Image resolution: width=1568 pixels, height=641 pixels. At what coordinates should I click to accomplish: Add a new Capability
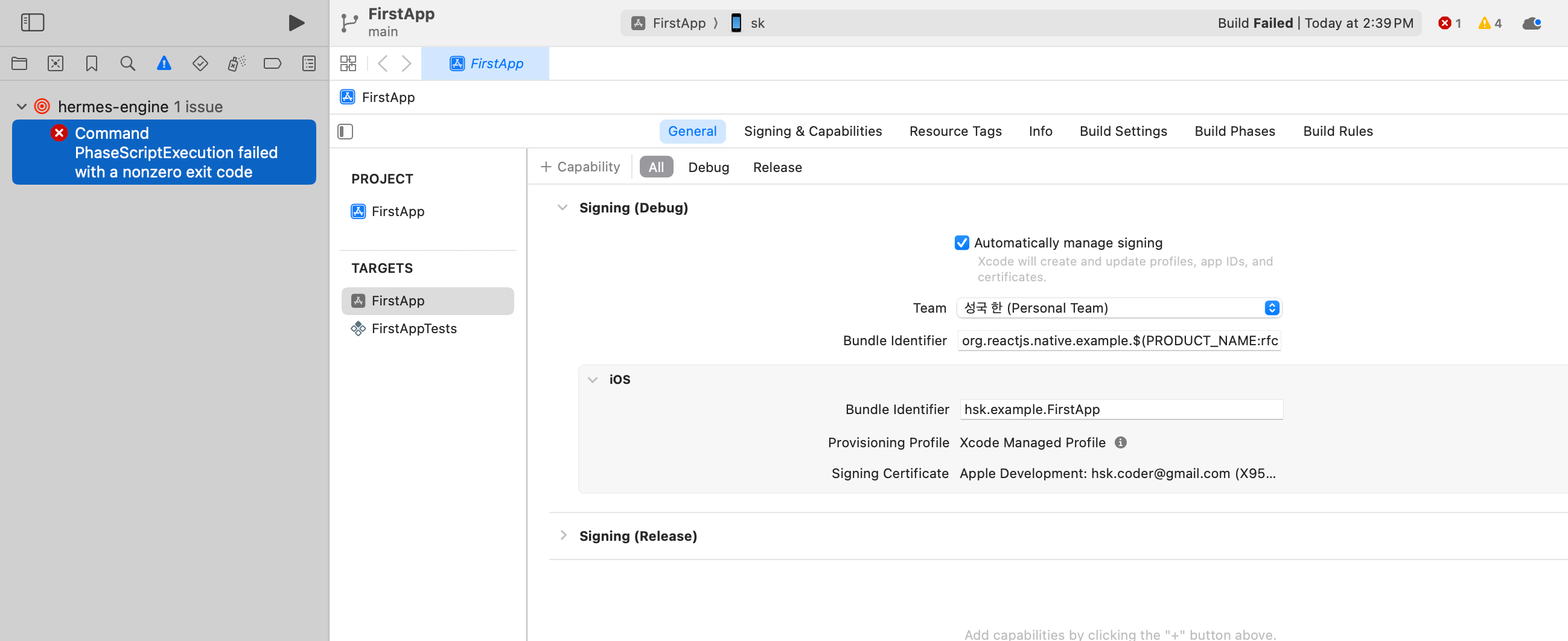click(580, 167)
